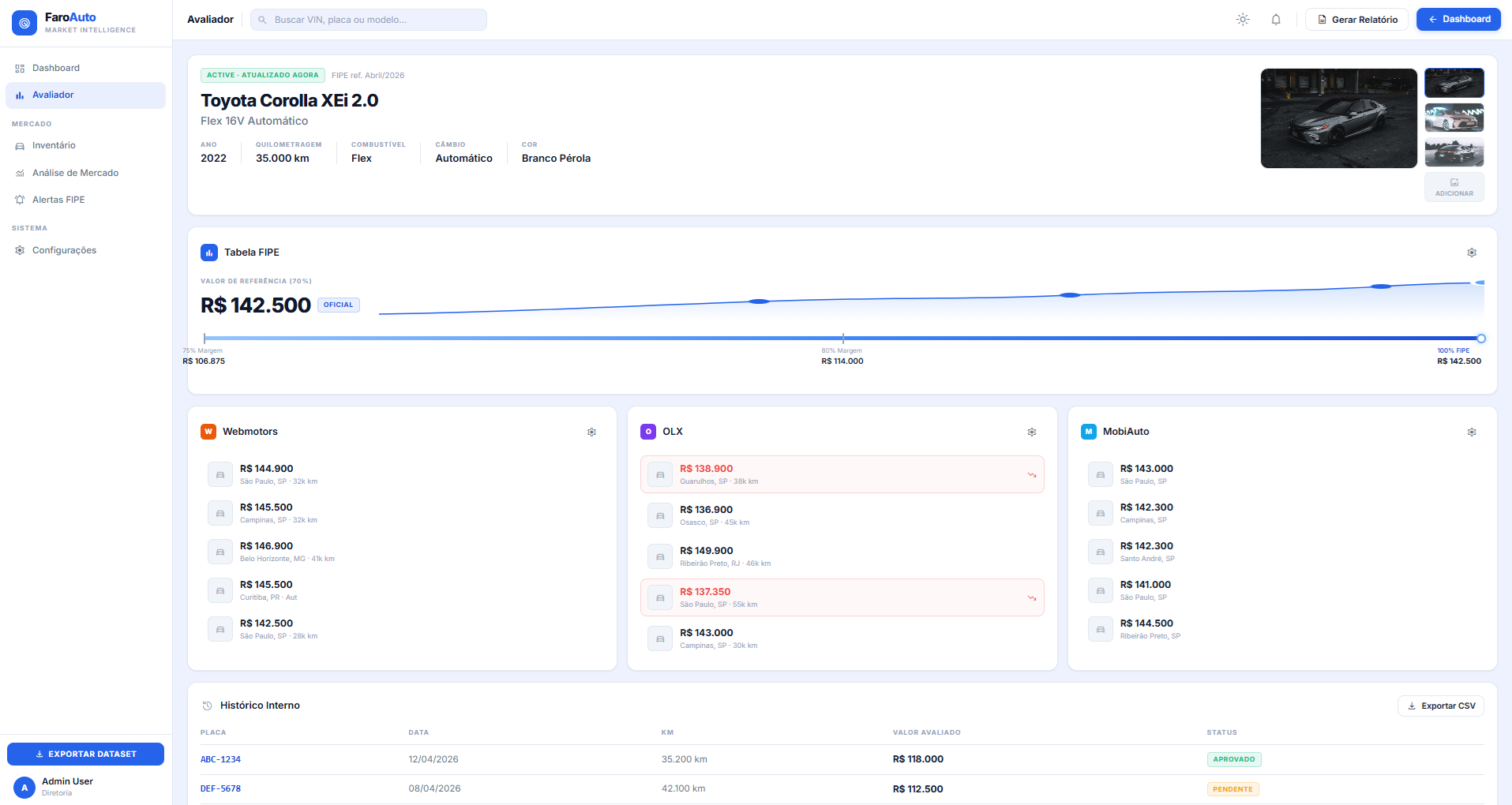Click the Exportar Dataset button
Screen dimensions: 1512x805
coord(85,754)
